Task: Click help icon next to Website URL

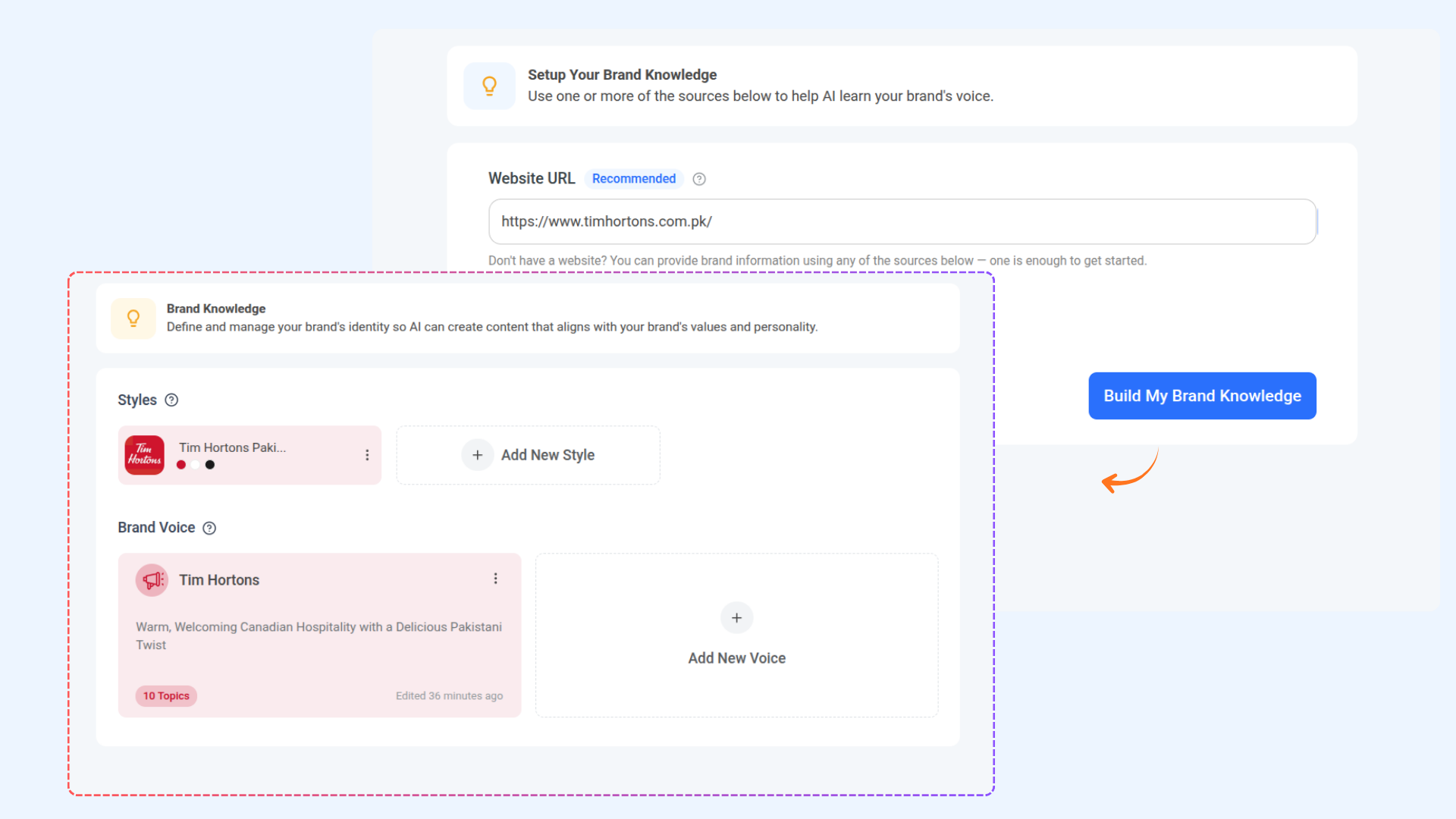Action: (699, 179)
